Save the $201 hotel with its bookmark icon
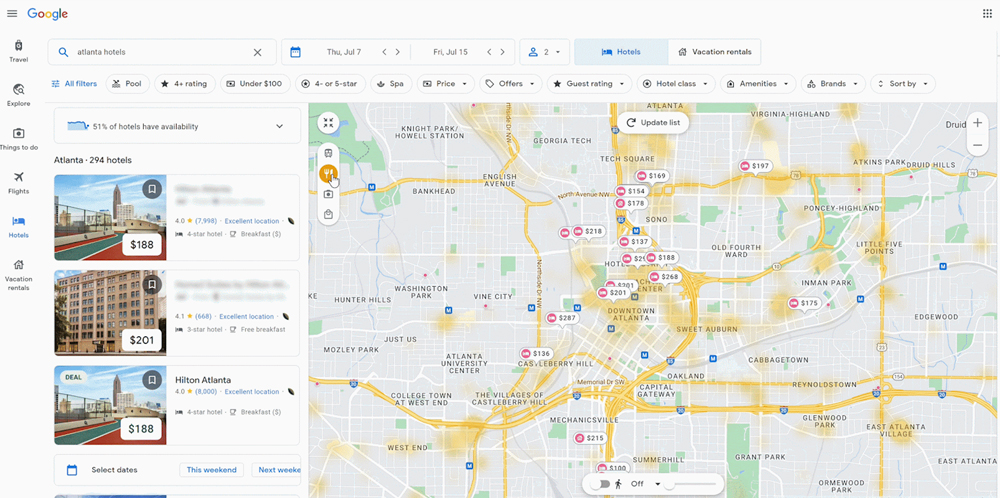The height and width of the screenshot is (498, 1000). click(x=151, y=285)
